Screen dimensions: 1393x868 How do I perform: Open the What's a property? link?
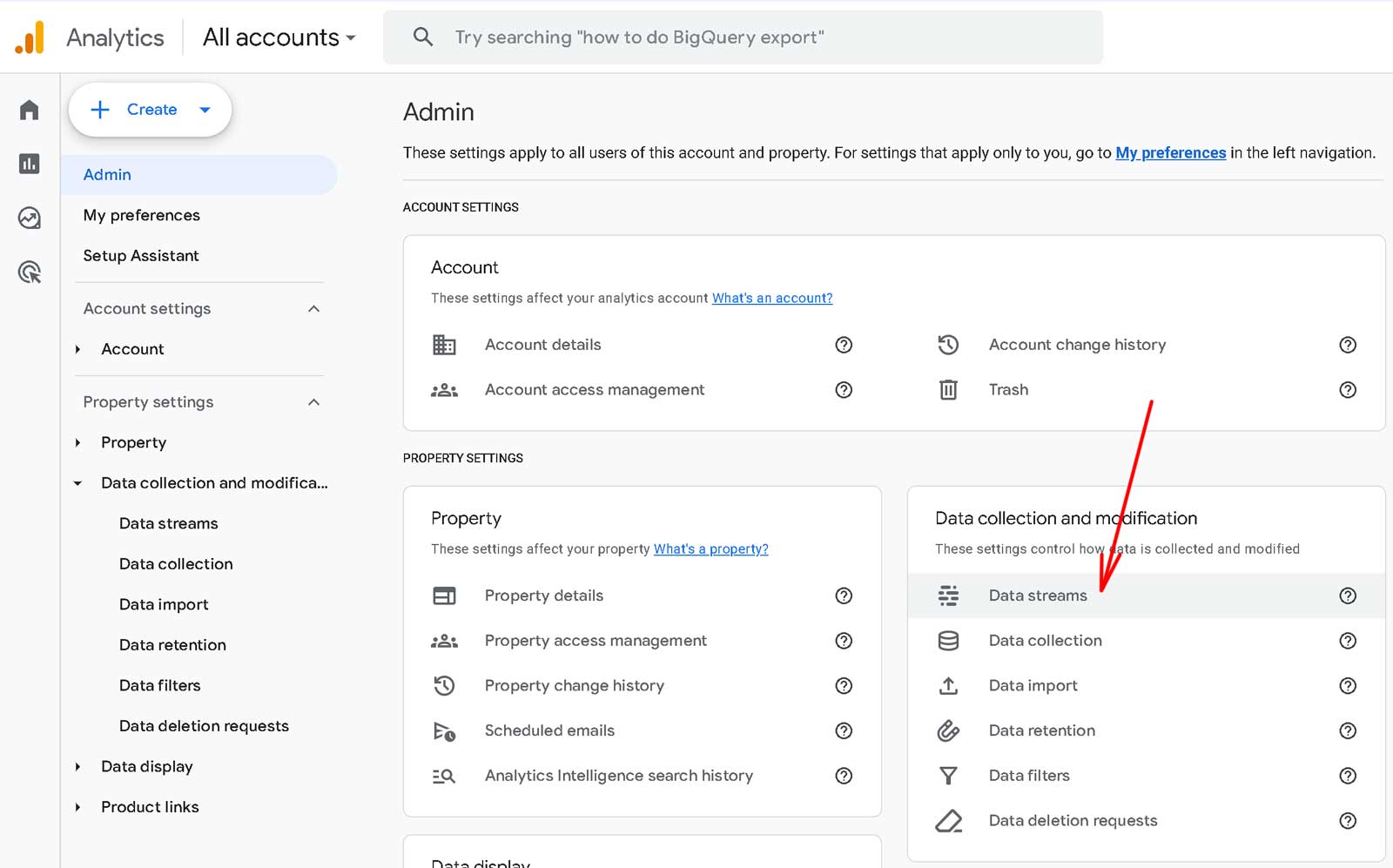(x=711, y=548)
